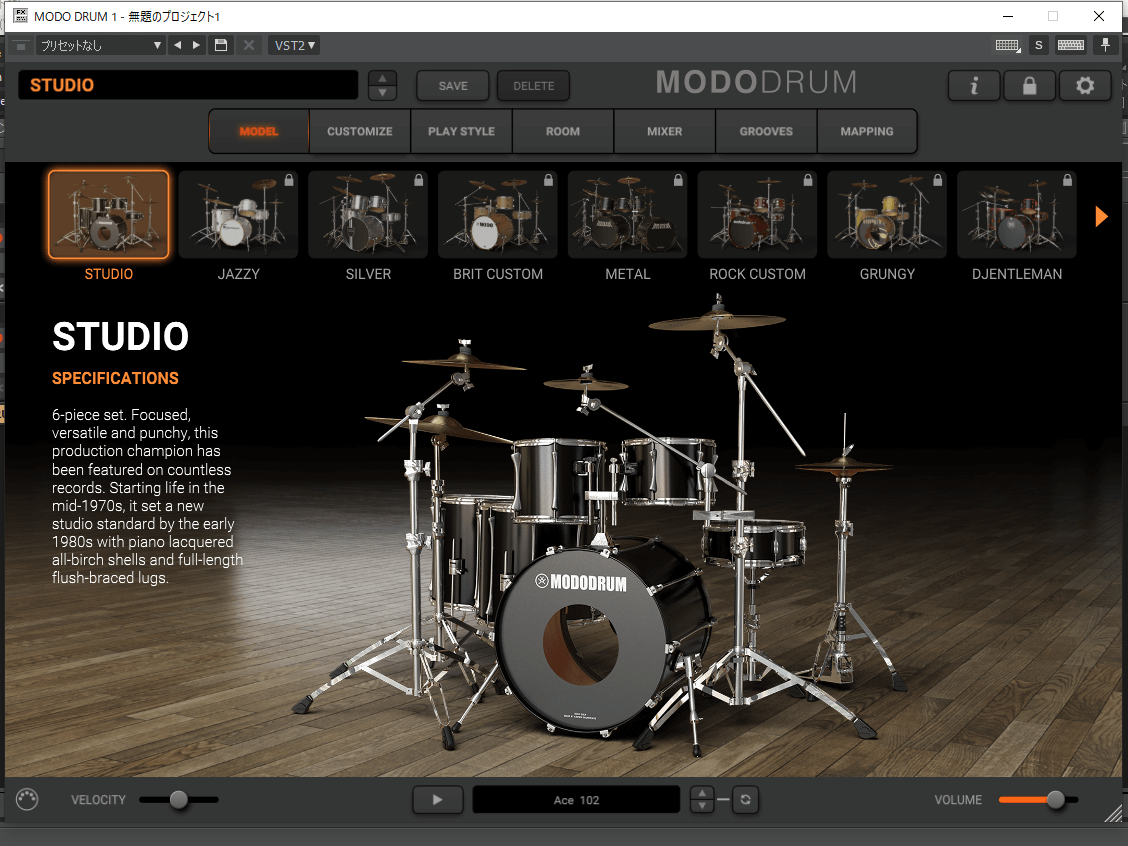
Task: Click the SAVE button
Action: tap(453, 86)
